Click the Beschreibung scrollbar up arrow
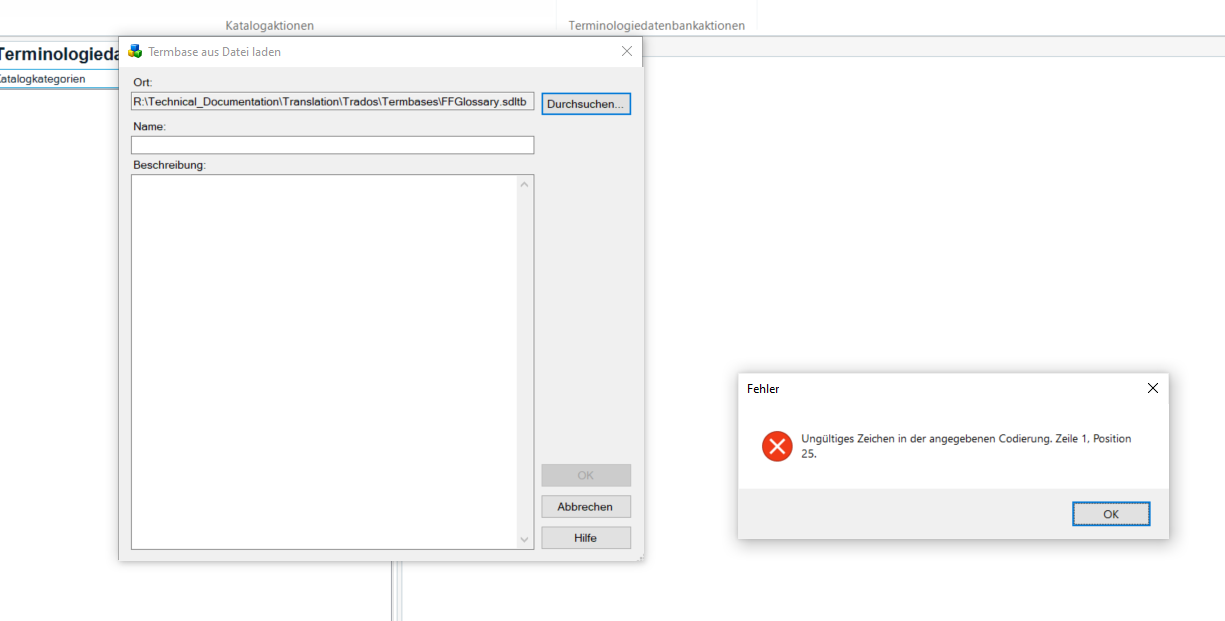Image resolution: width=1225 pixels, height=621 pixels. coord(524,182)
